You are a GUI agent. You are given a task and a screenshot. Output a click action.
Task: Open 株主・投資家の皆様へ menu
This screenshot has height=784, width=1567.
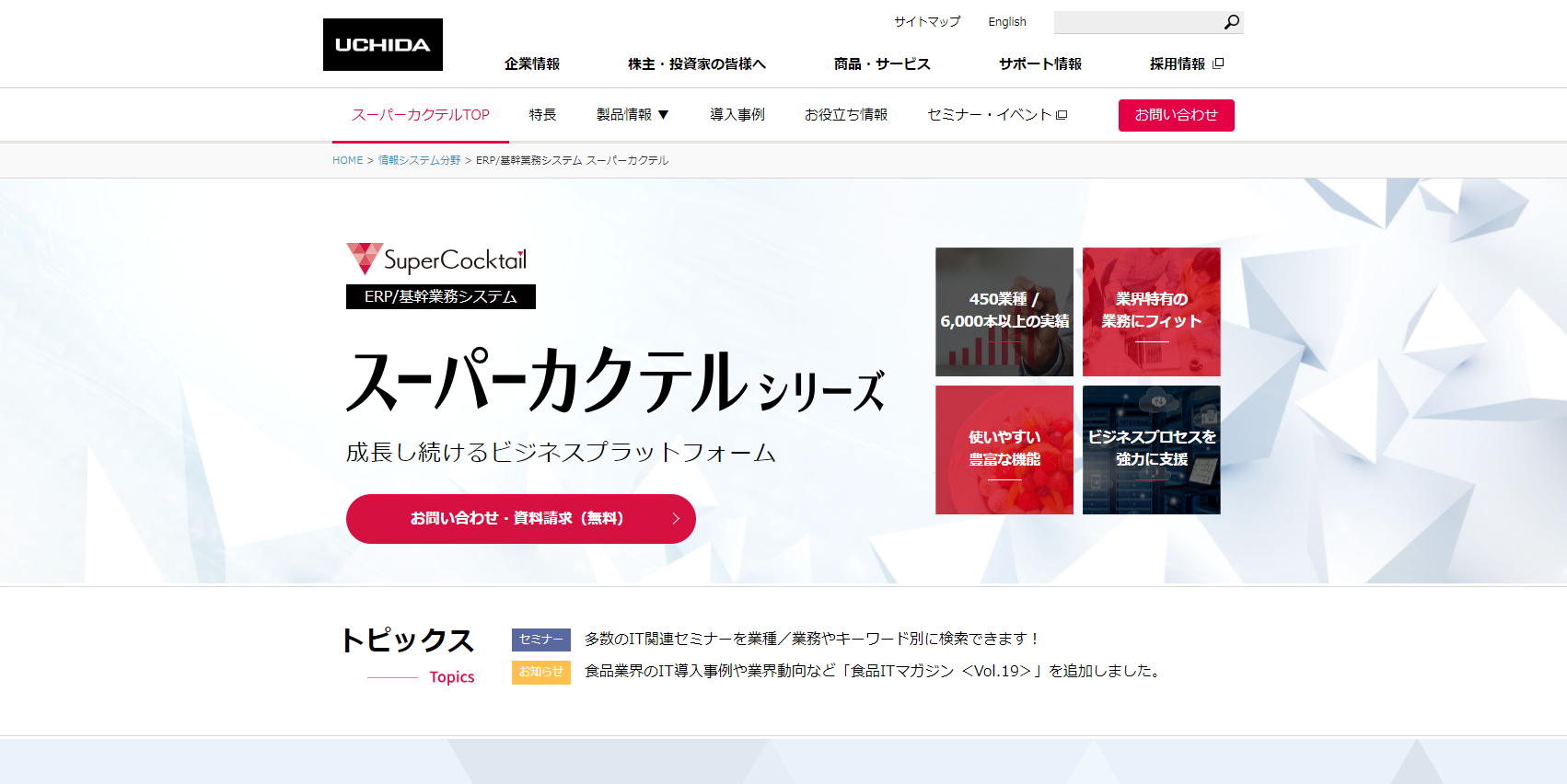697,63
